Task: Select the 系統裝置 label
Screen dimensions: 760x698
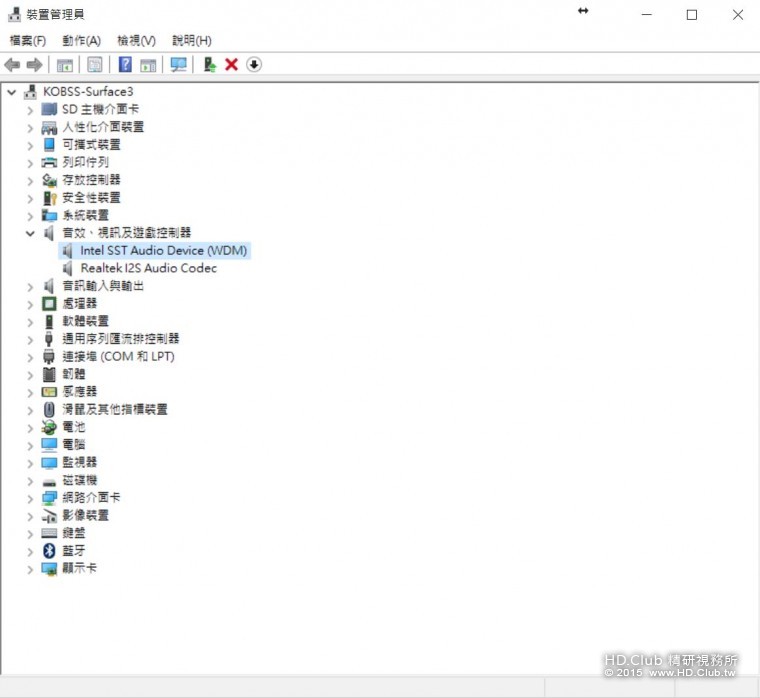Action: pos(85,215)
